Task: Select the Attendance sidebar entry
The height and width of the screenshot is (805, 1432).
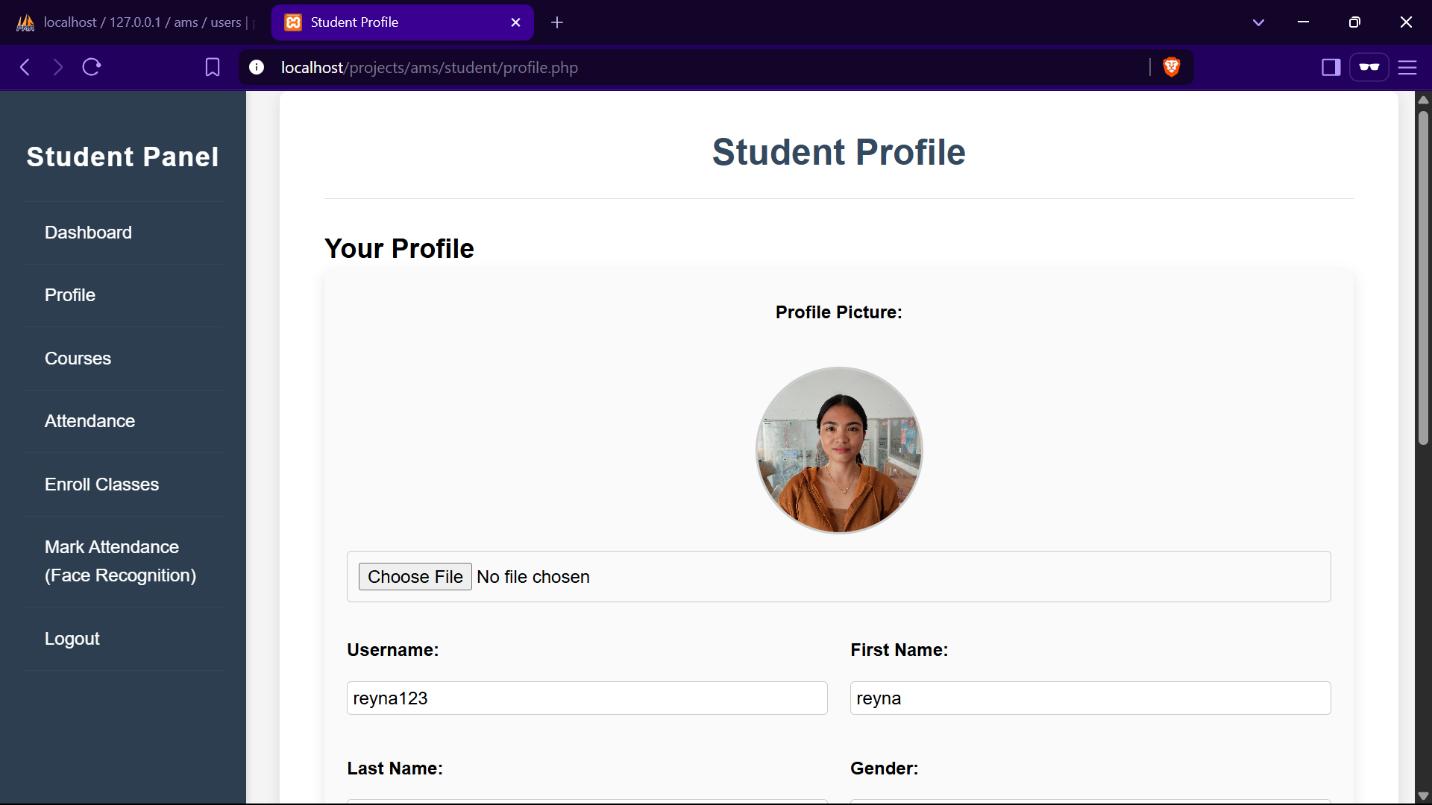Action: tap(90, 421)
